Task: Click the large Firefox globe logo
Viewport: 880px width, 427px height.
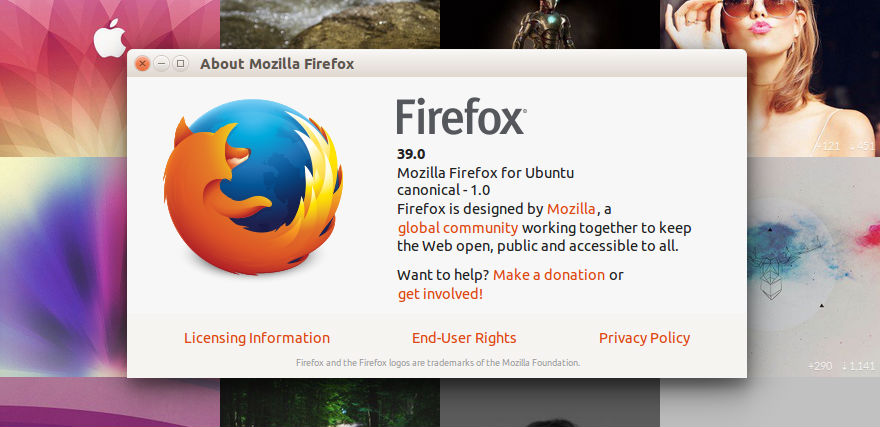Action: click(x=253, y=187)
